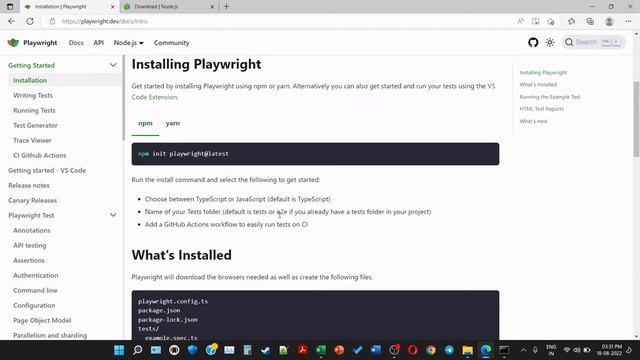Jump to What's Installed in table of contents
Image resolution: width=640 pixels, height=360 pixels.
538,84
